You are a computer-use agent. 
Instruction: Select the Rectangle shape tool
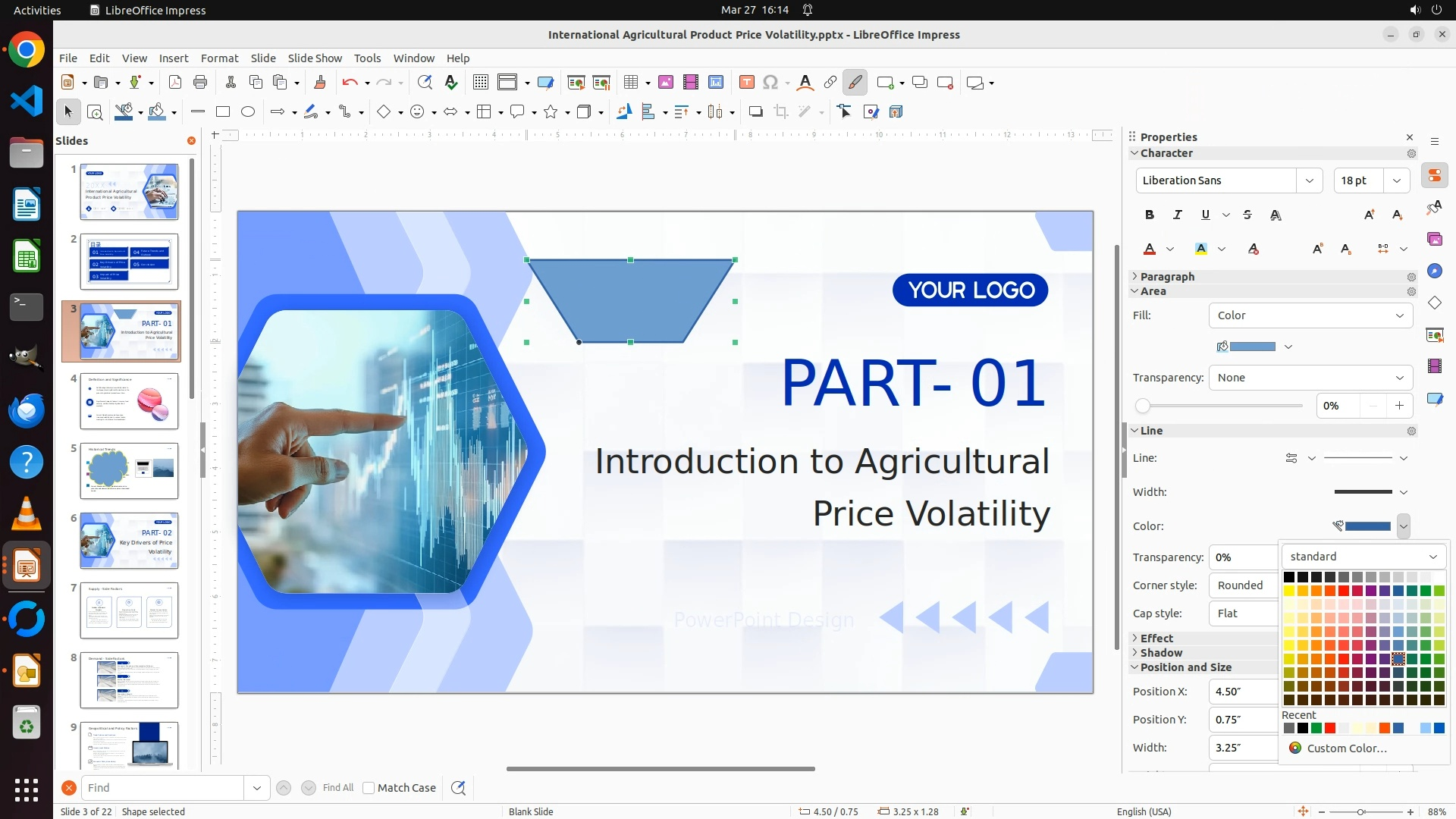[x=223, y=112]
